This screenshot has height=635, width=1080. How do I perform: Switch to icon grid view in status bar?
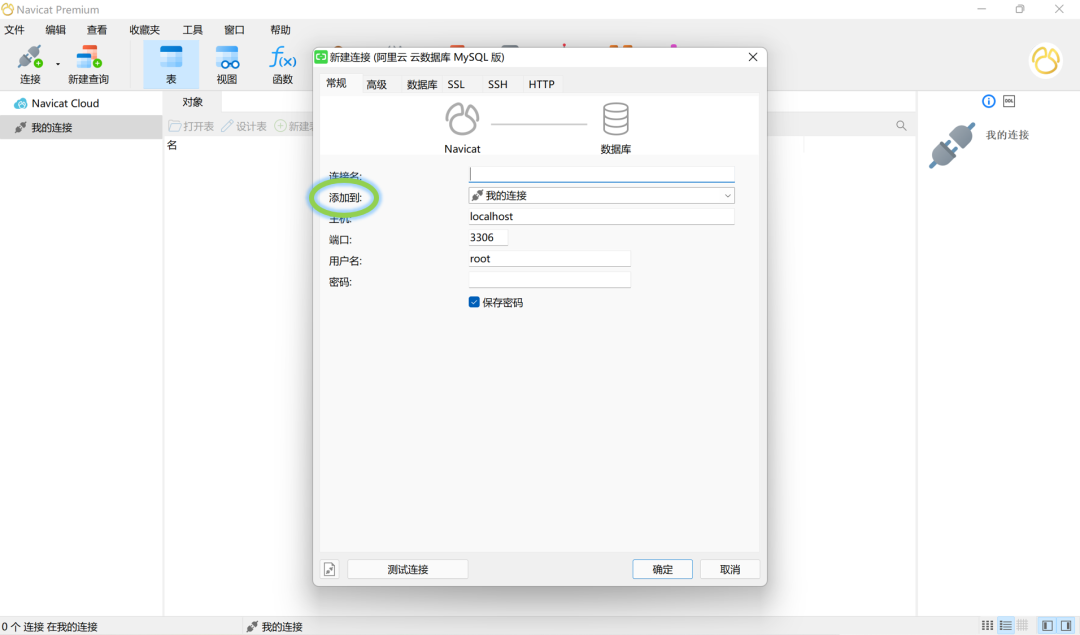click(987, 625)
